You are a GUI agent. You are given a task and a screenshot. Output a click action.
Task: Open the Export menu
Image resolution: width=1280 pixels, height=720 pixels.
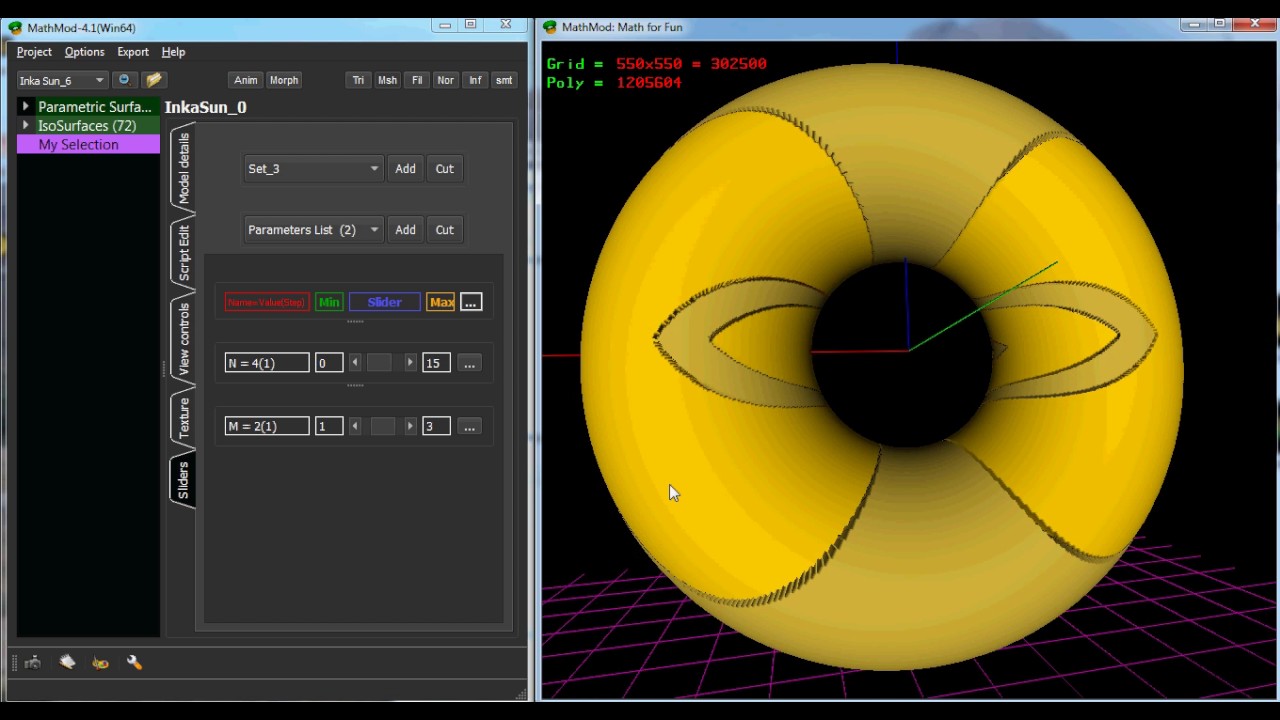click(x=133, y=52)
